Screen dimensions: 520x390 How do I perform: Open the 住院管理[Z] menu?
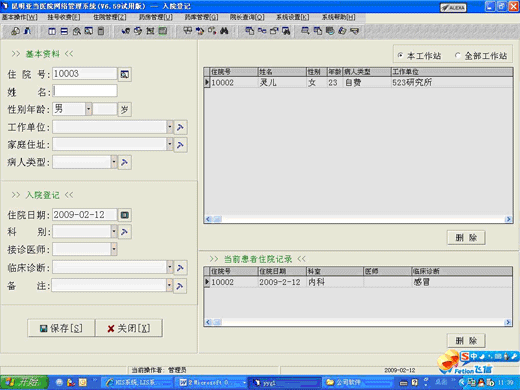(109, 17)
